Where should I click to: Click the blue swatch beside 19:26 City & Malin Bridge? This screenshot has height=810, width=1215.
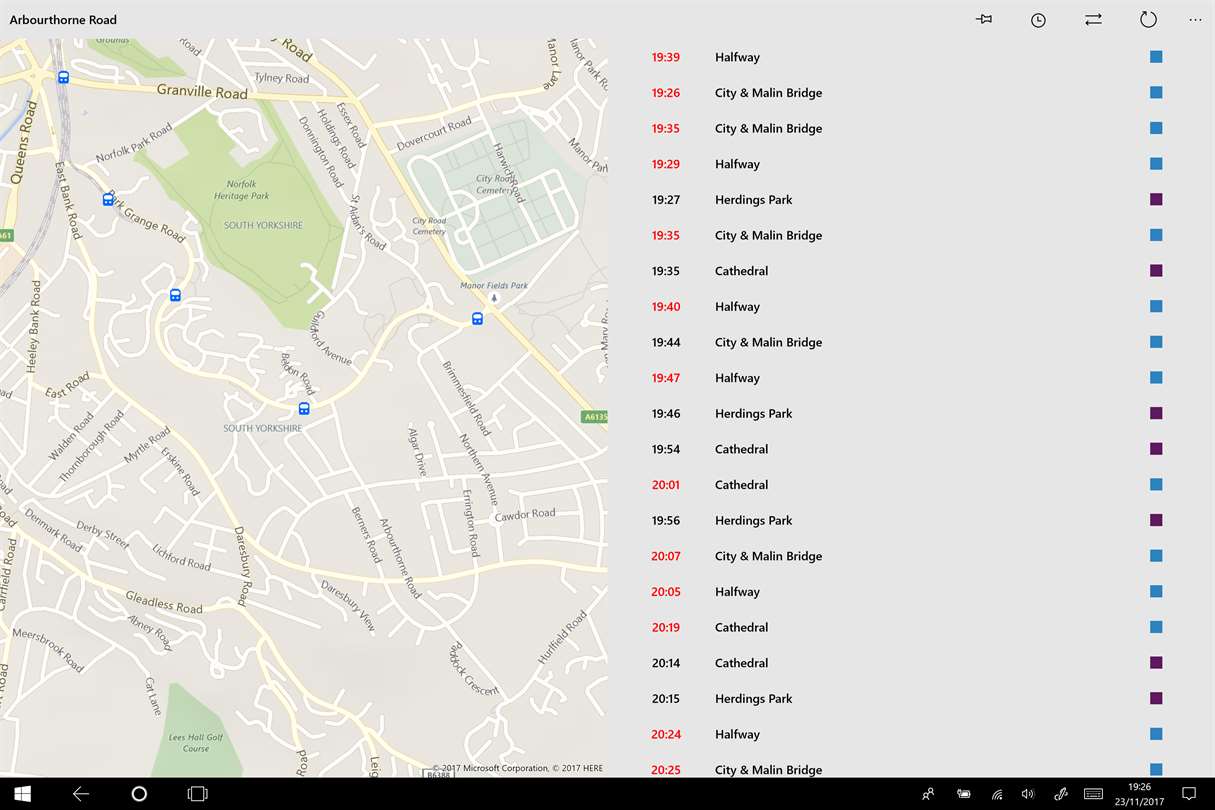pyautogui.click(x=1156, y=93)
